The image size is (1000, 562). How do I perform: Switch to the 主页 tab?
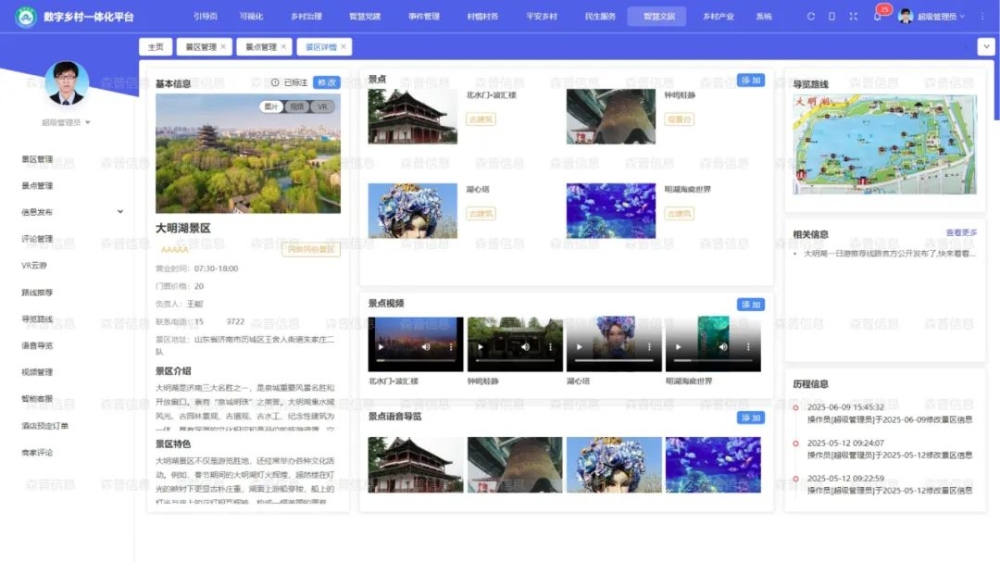(x=155, y=47)
